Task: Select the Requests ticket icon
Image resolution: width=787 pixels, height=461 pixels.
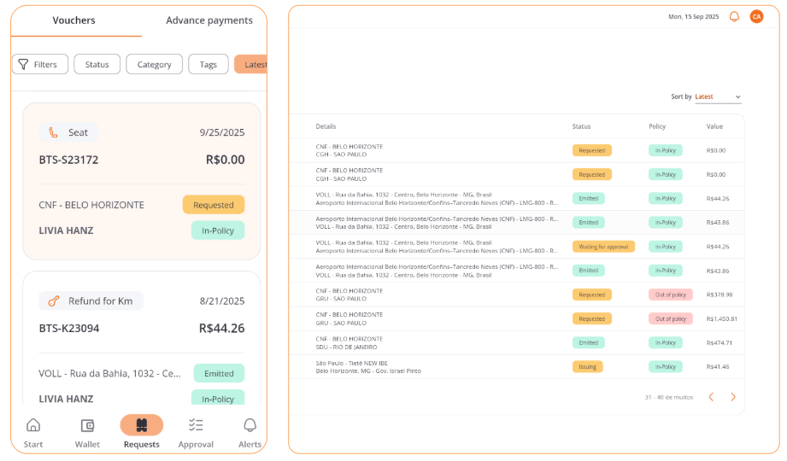Action: click(x=141, y=425)
